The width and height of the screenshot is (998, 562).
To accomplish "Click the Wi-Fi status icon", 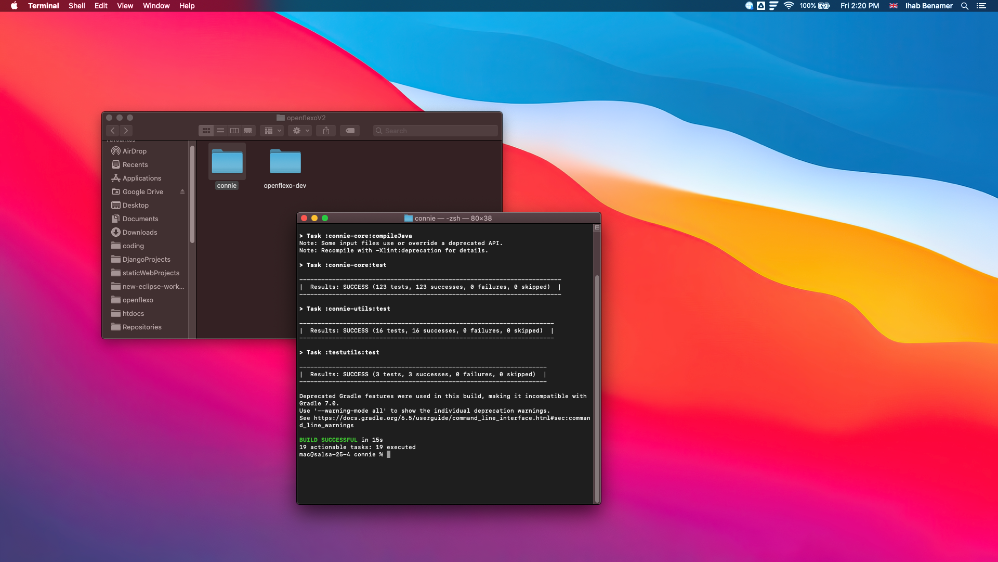I will [x=788, y=6].
